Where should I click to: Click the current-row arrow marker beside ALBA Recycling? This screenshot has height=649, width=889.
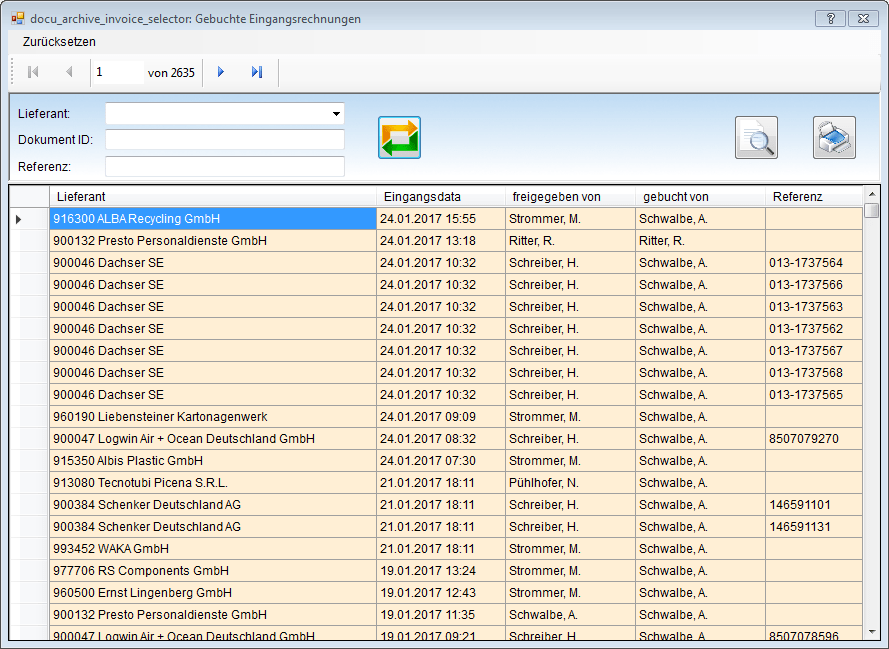click(18, 219)
